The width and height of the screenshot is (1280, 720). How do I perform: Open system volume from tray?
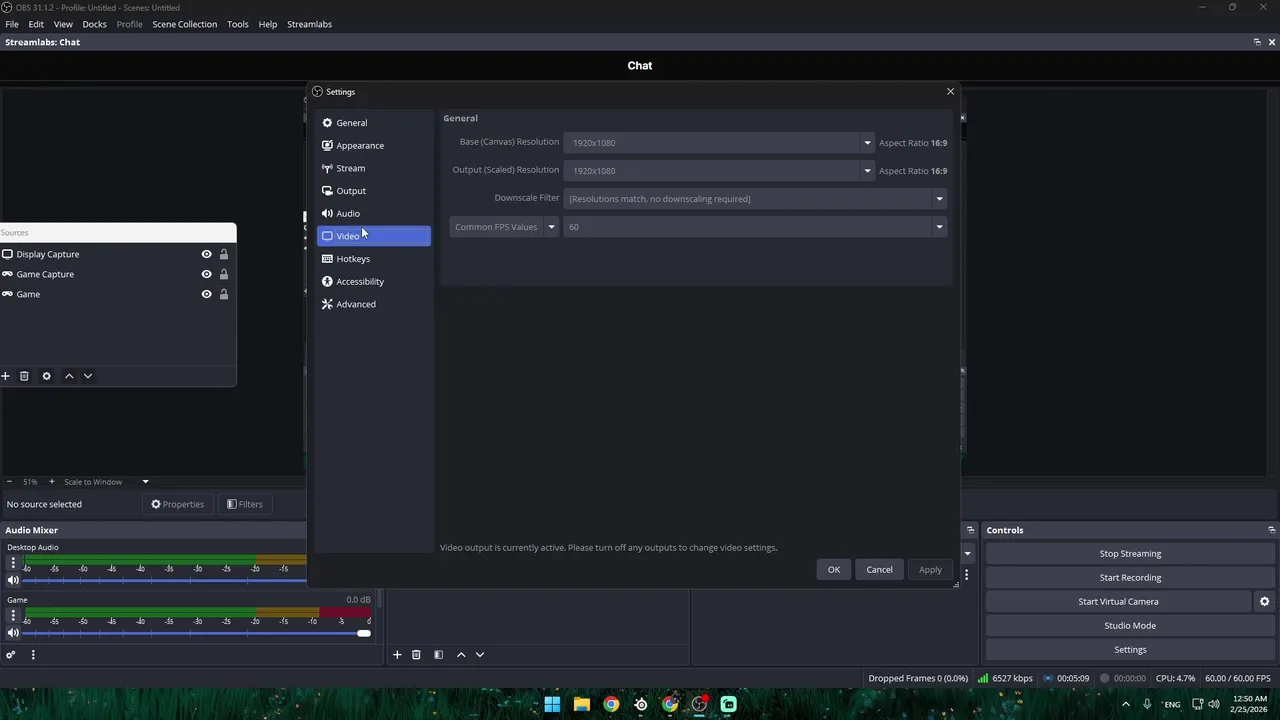pos(1213,704)
